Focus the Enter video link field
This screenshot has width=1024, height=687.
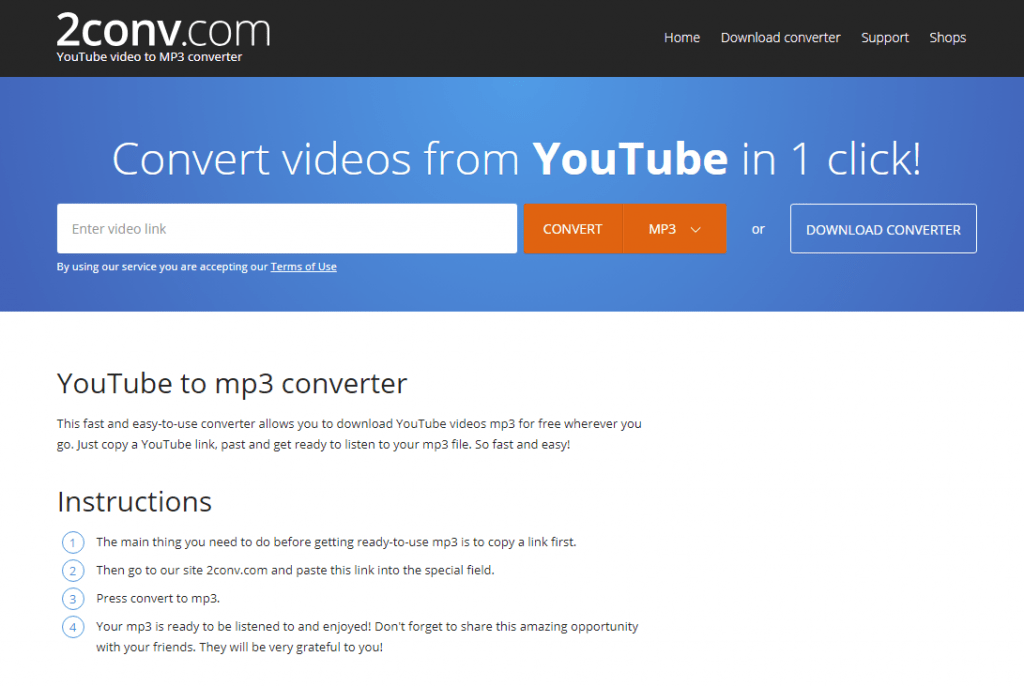tap(287, 229)
